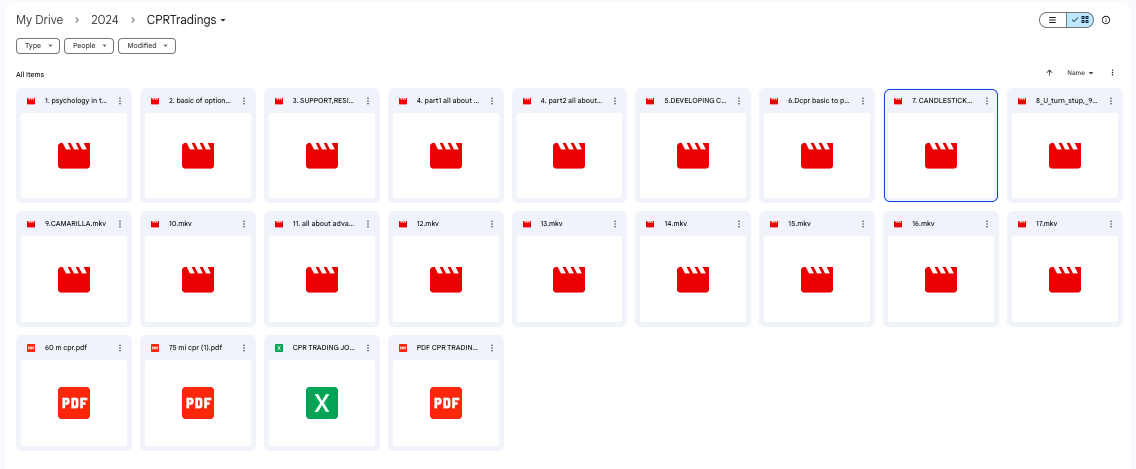1136x469 pixels.
Task: Open the Name sort options dropdown
Action: click(x=1080, y=73)
